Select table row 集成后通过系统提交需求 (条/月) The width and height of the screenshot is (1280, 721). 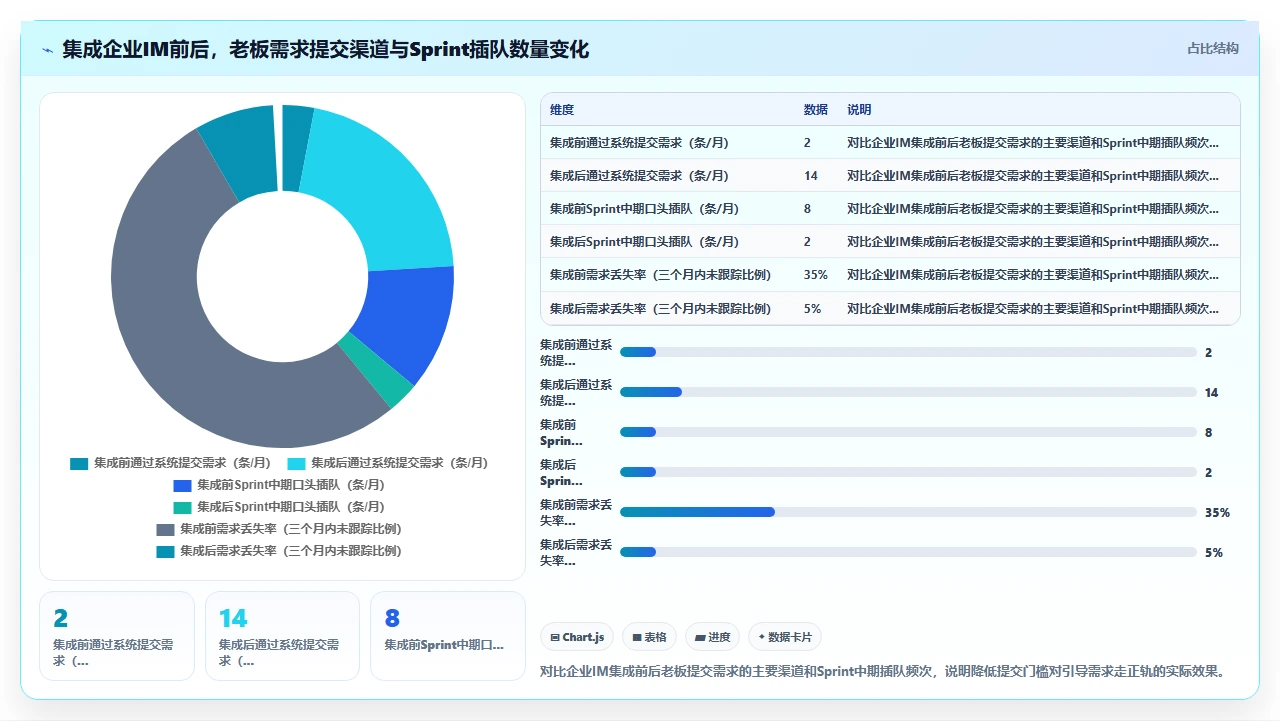890,176
